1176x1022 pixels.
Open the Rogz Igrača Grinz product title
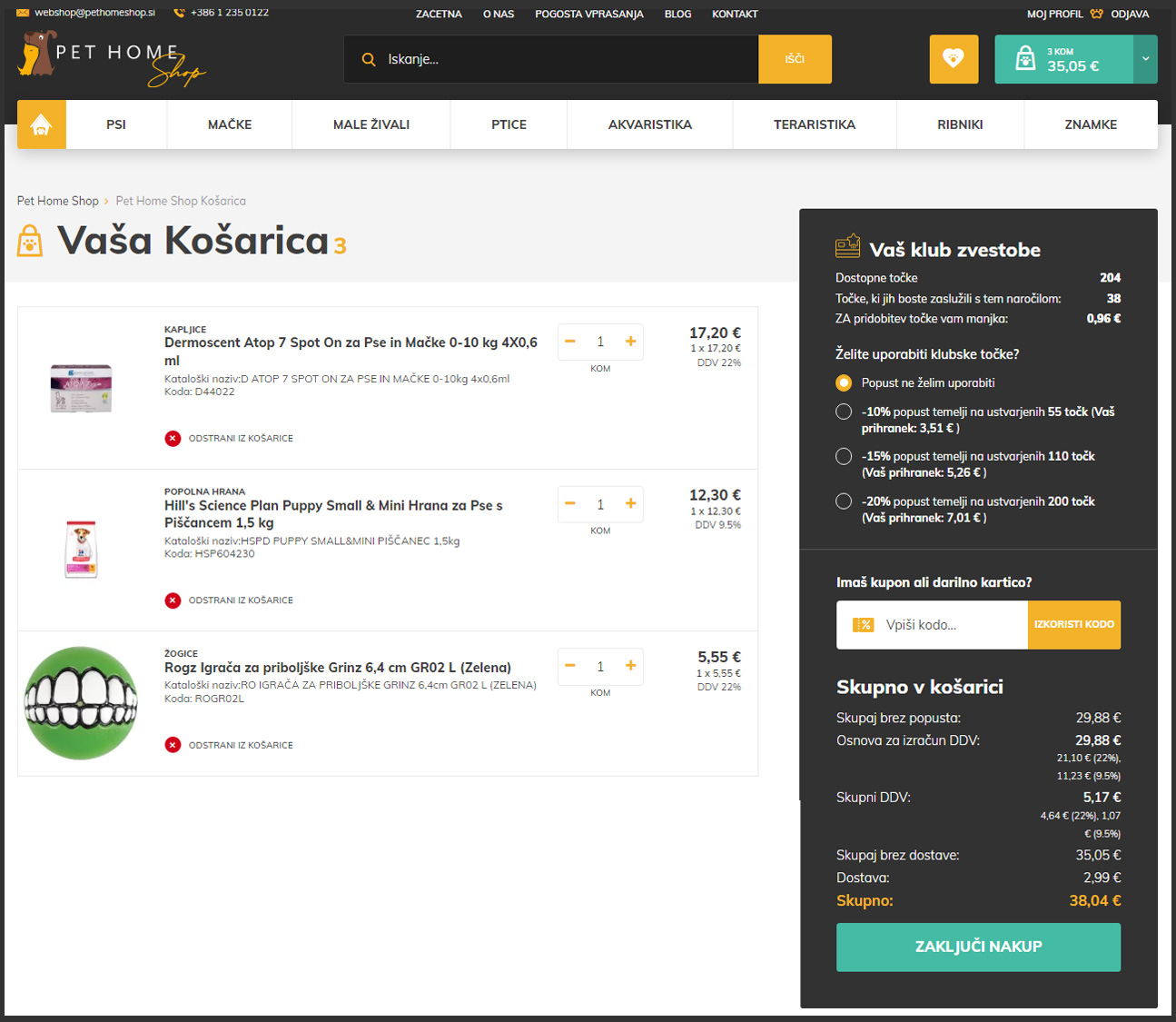[338, 668]
